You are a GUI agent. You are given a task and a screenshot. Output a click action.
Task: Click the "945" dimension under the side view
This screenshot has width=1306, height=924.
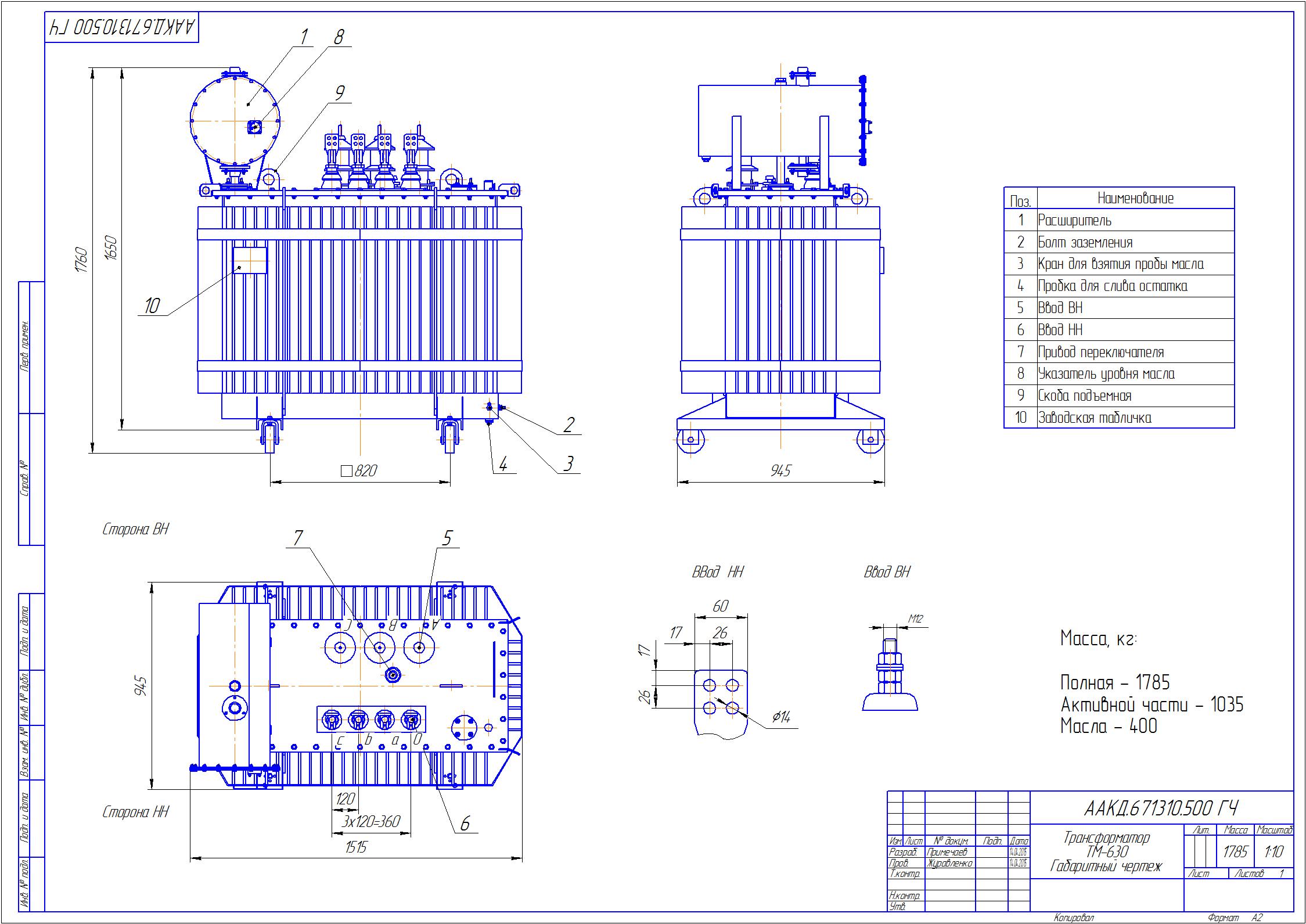pyautogui.click(x=780, y=470)
